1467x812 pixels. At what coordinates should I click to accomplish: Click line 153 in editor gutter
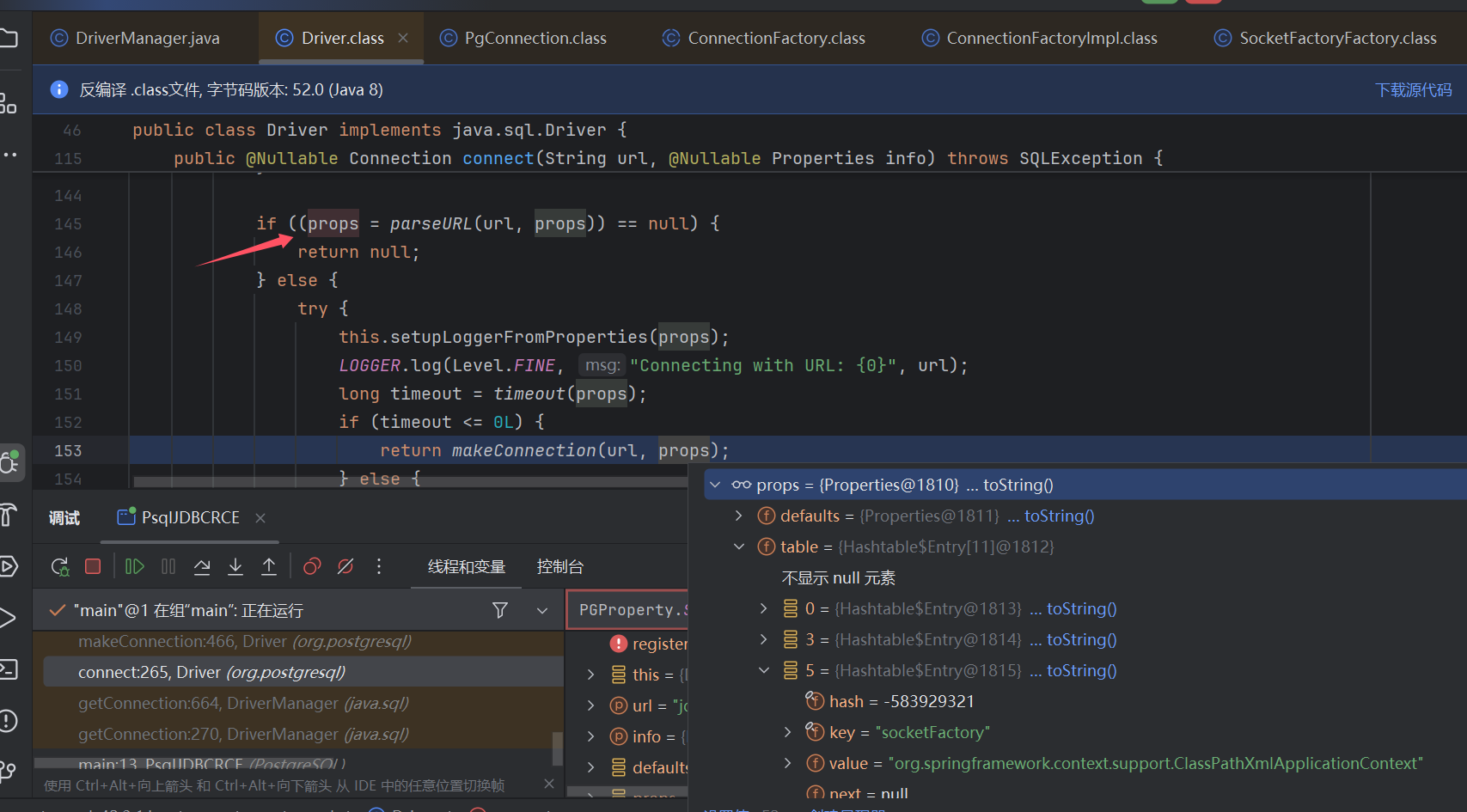click(68, 450)
